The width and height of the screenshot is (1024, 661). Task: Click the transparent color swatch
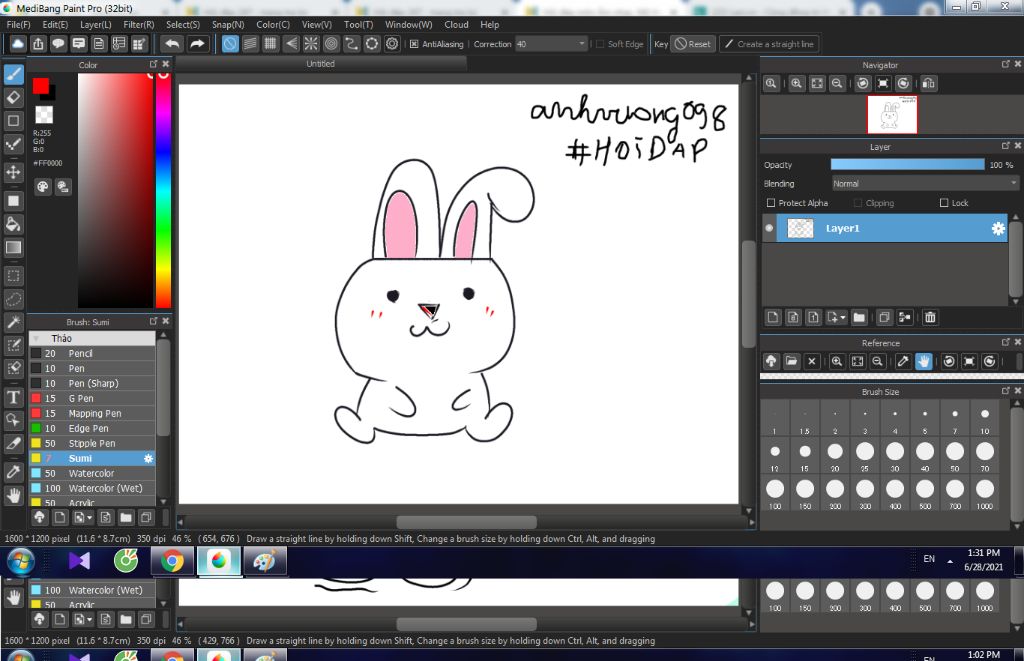[x=44, y=114]
